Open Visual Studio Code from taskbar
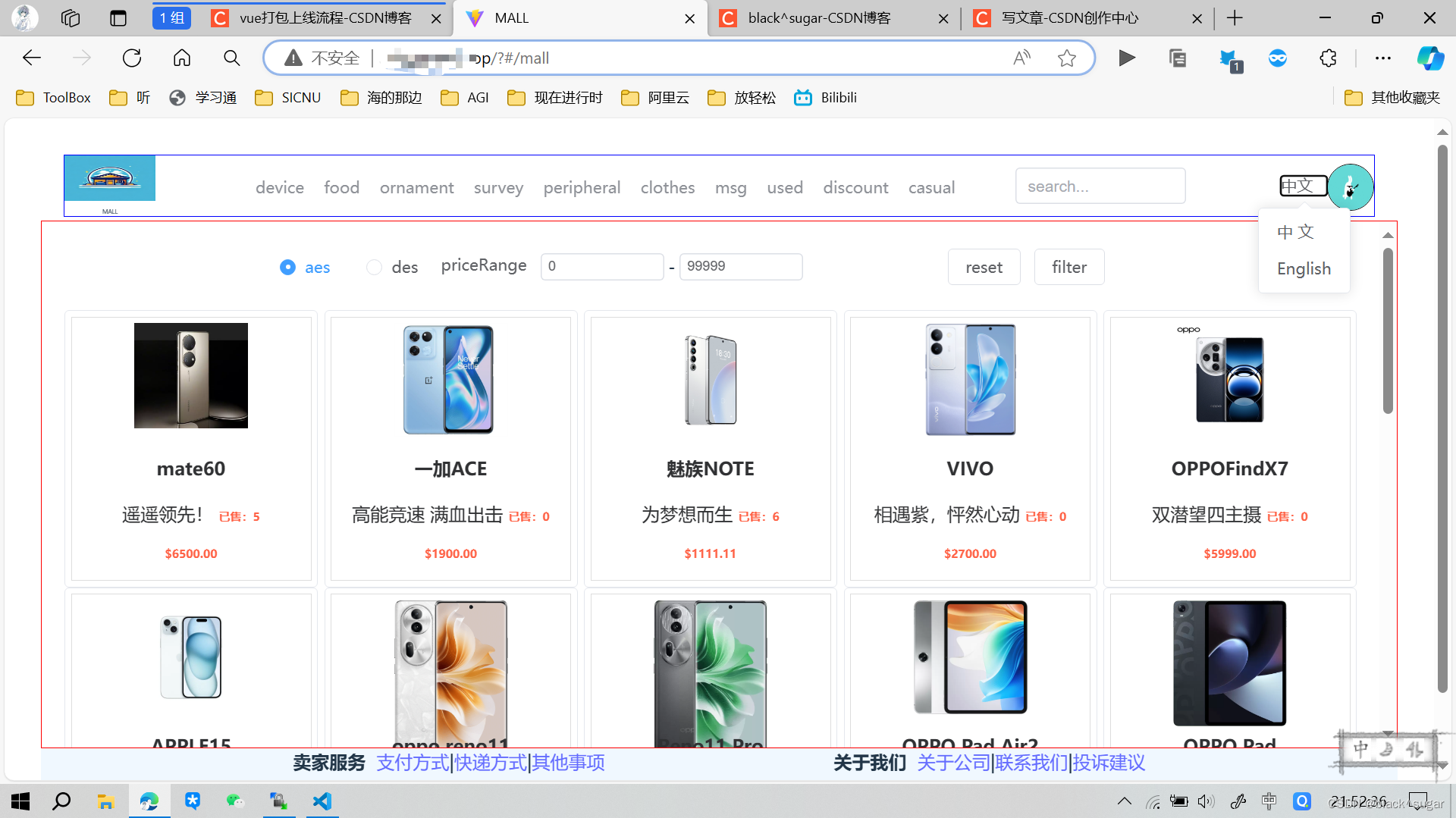Screen dimensions: 1456x818 click(x=322, y=801)
